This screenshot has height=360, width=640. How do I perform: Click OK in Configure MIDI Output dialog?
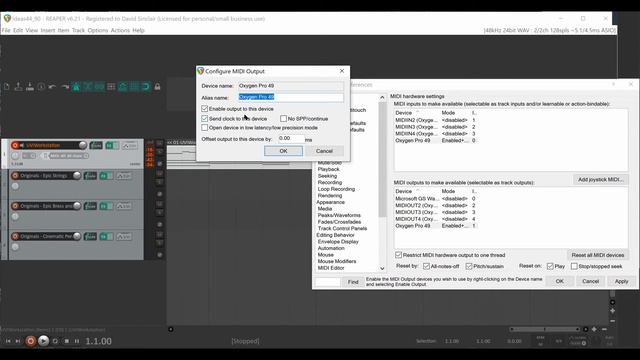pos(283,151)
